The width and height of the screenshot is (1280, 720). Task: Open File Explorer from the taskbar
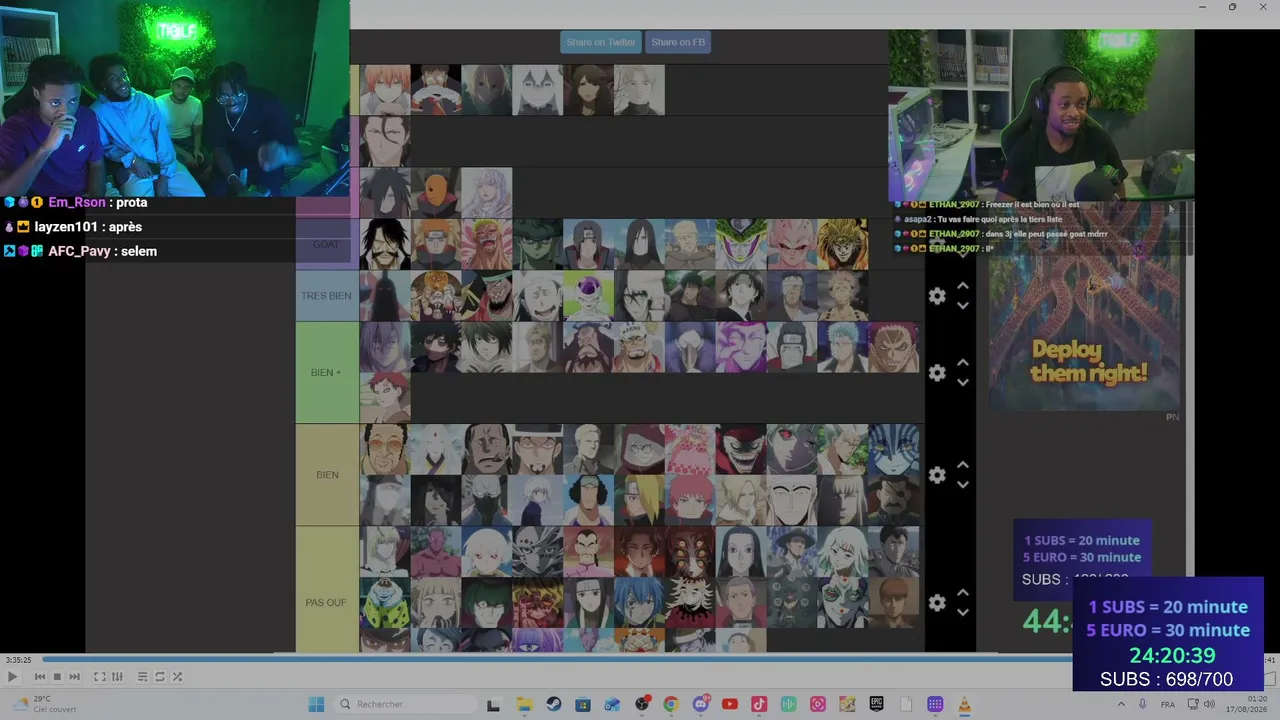click(524, 704)
